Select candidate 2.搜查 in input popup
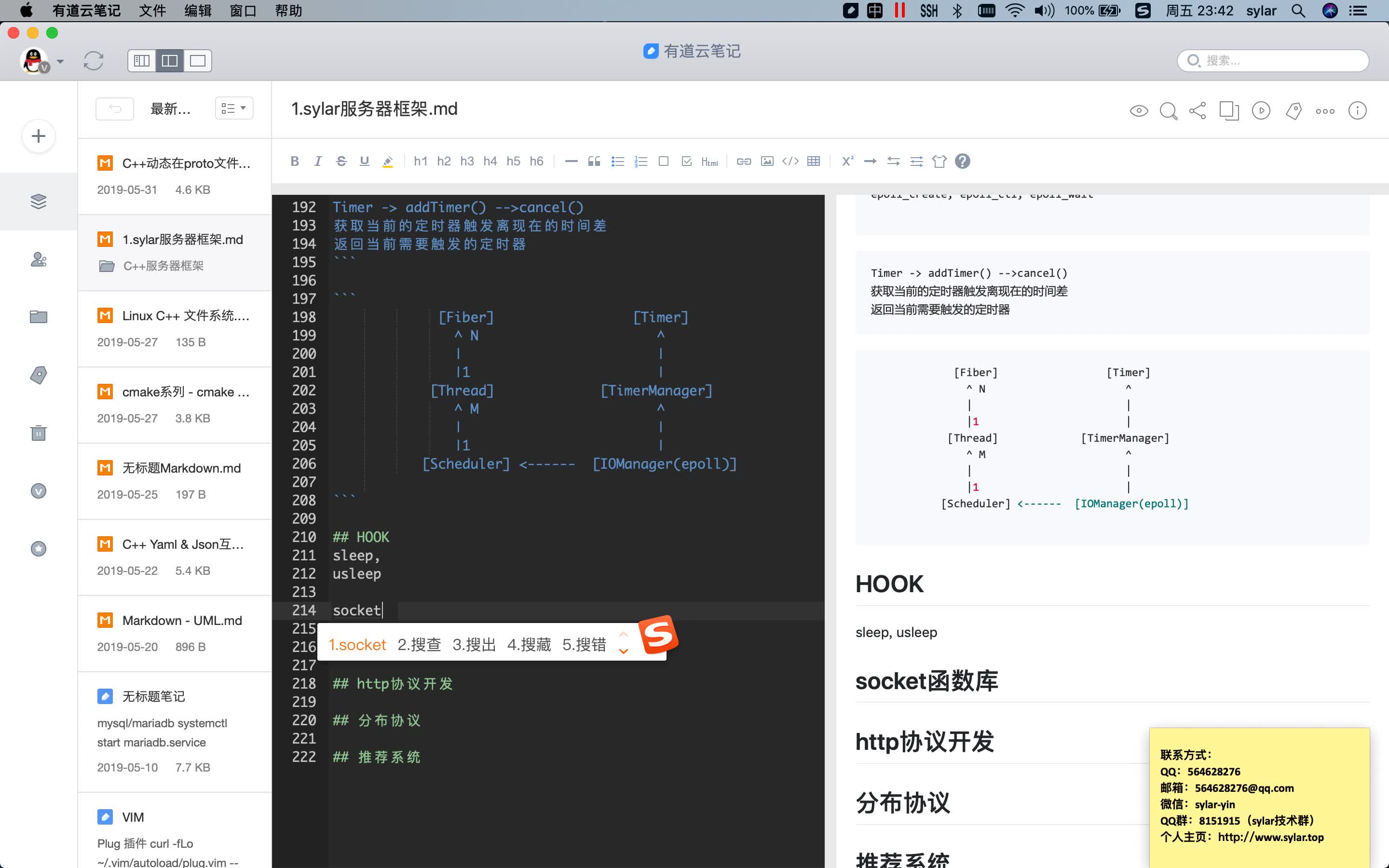The height and width of the screenshot is (868, 1389). pos(419,645)
